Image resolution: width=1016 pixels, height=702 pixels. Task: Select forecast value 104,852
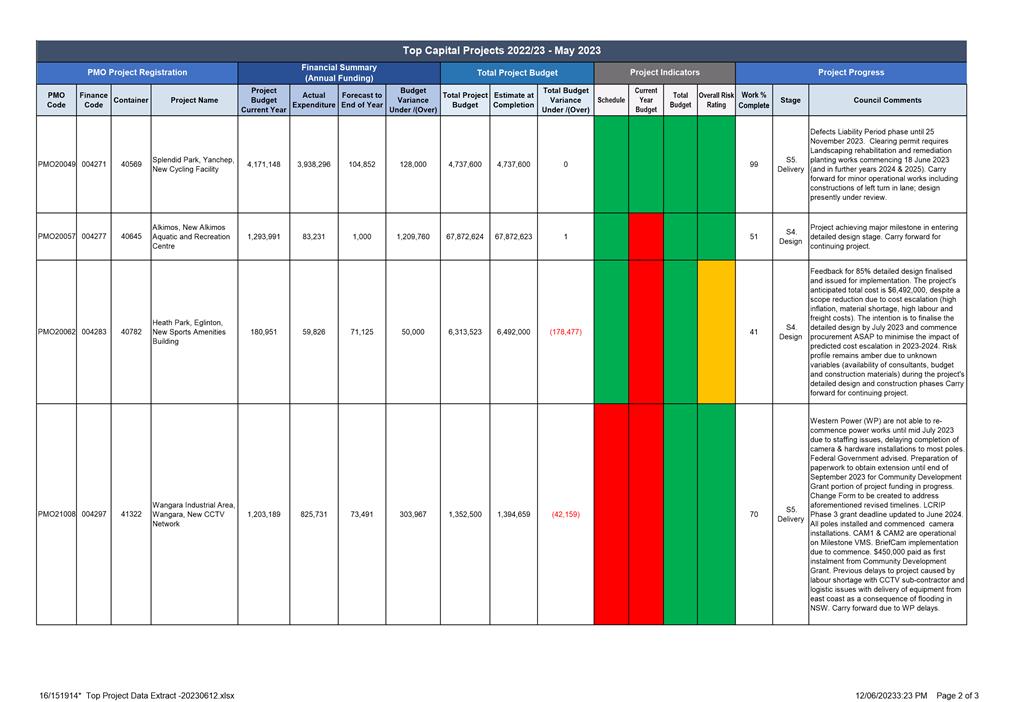point(362,165)
